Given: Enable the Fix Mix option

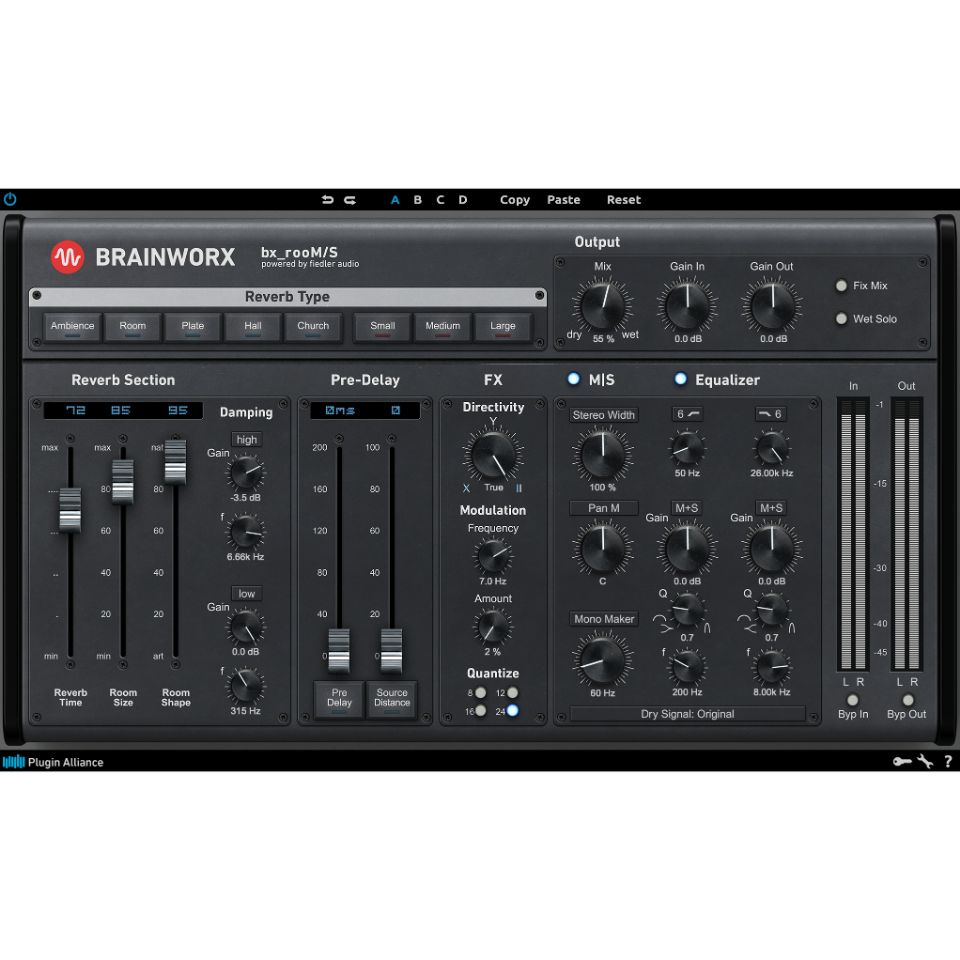Looking at the screenshot, I should (842, 286).
